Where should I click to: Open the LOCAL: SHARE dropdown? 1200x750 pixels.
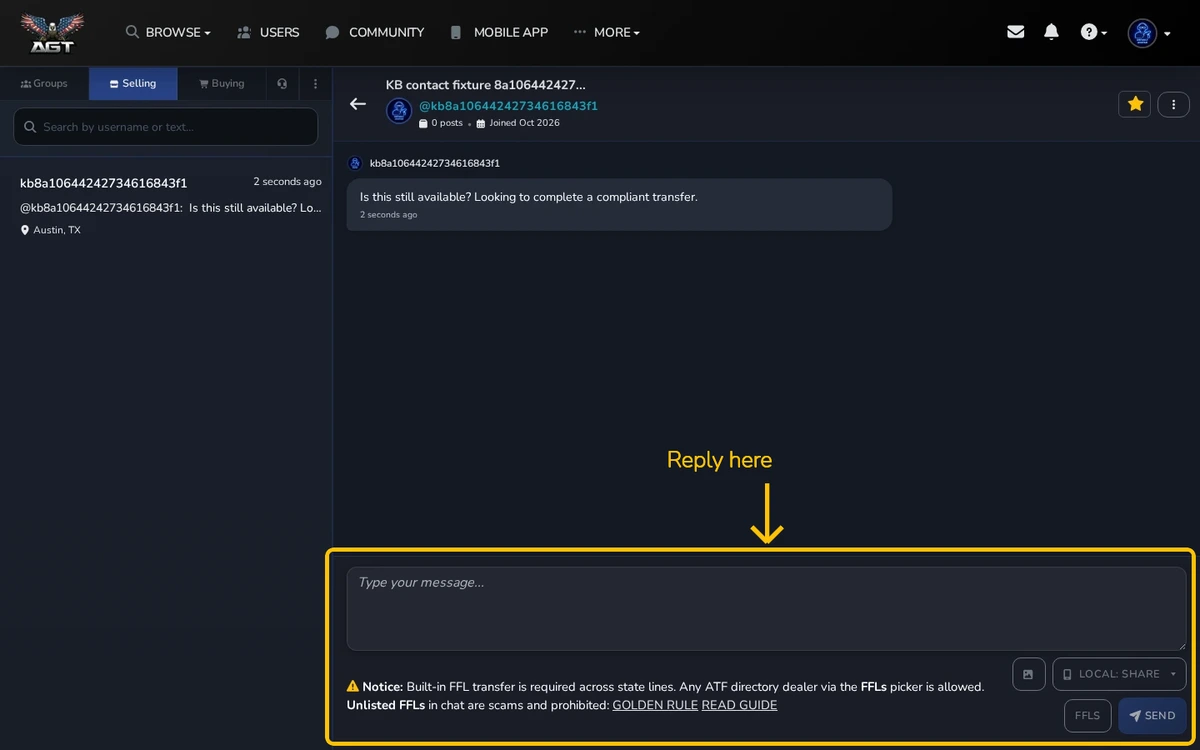(1119, 674)
